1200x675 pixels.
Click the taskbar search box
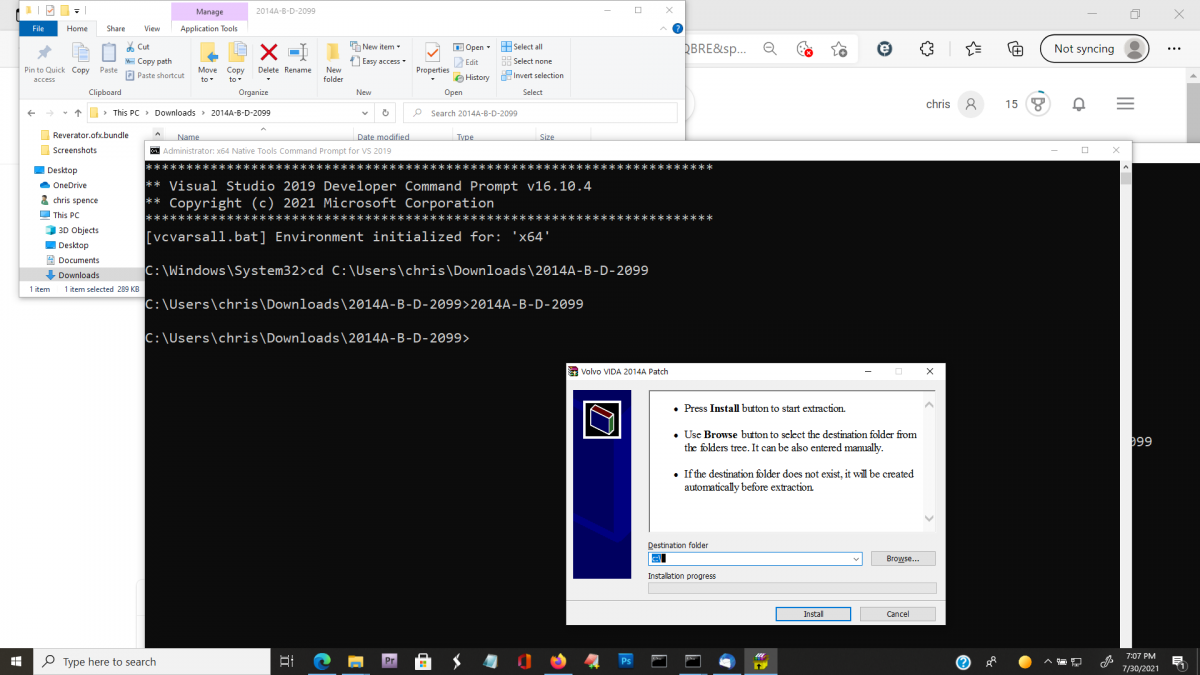(150, 661)
